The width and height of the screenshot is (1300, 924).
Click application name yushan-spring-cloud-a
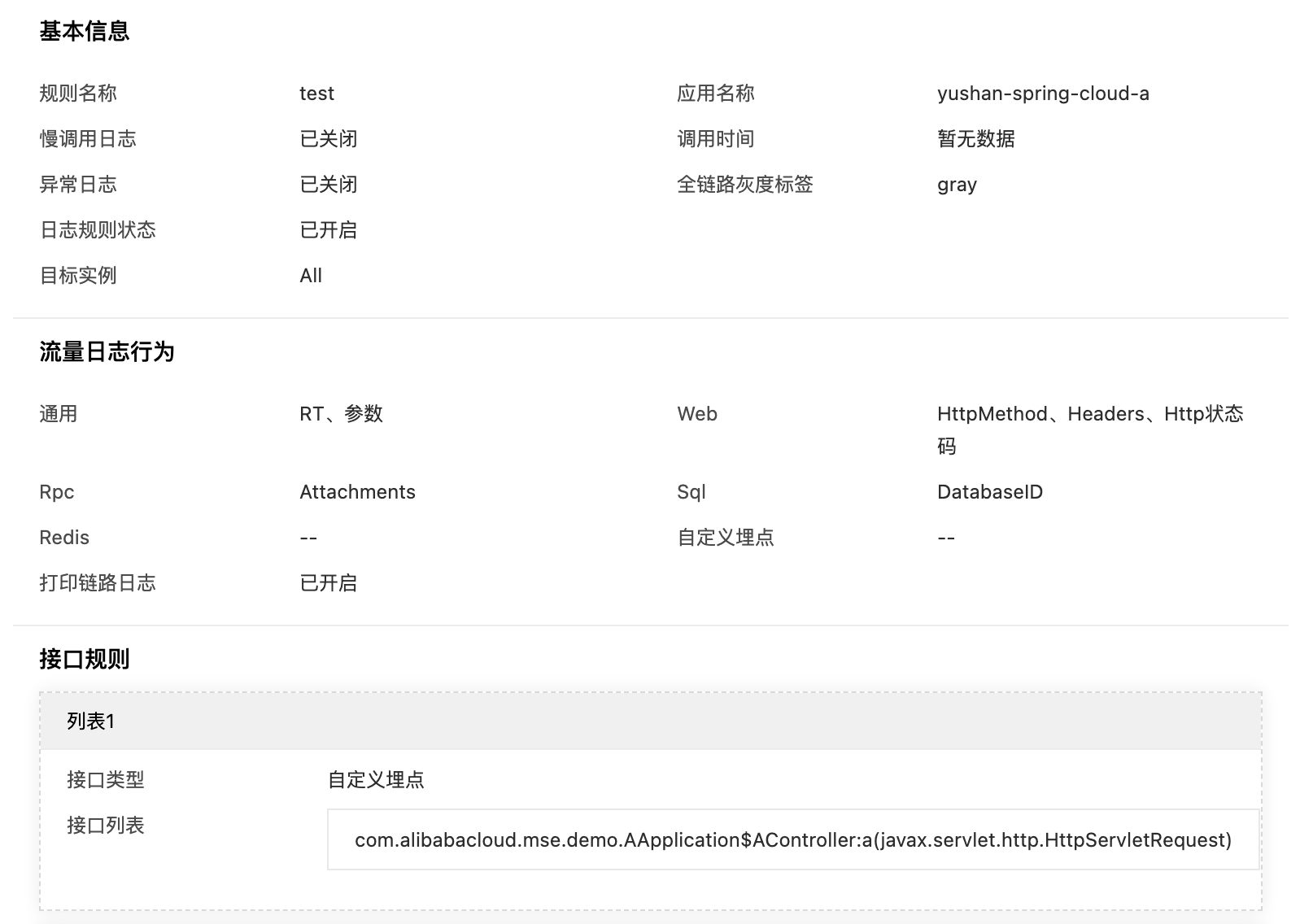coord(1043,94)
